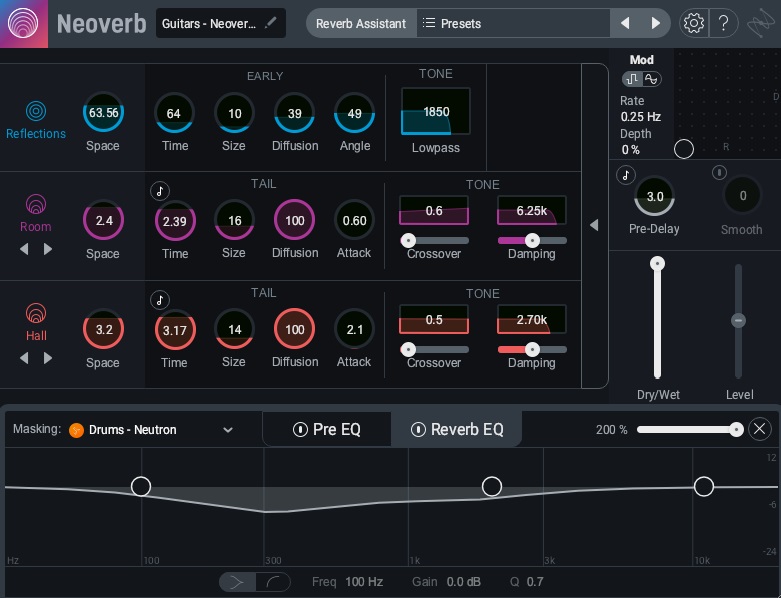Toggle Reverb EQ power button
The width and height of the screenshot is (781, 598).
click(x=418, y=429)
